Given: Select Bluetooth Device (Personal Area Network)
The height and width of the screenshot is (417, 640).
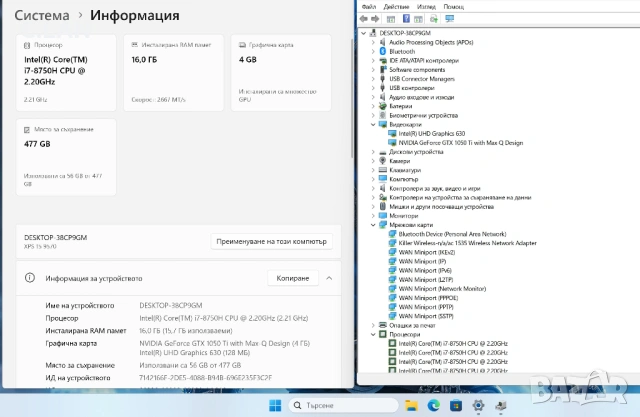Looking at the screenshot, I should [x=452, y=234].
